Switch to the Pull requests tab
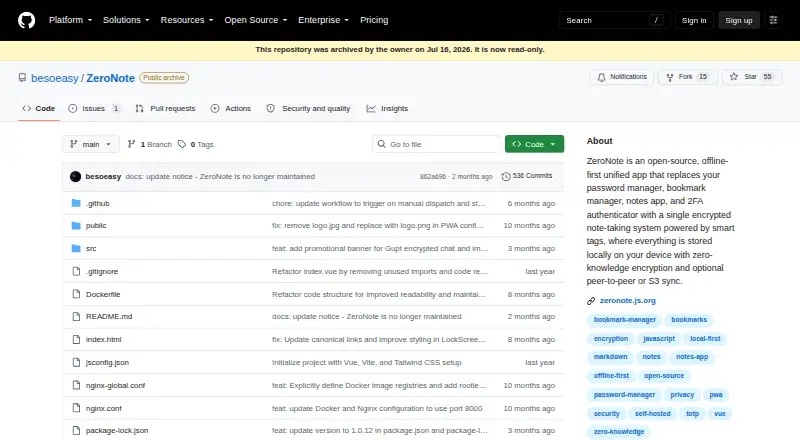This screenshot has width=800, height=440. coord(165,108)
